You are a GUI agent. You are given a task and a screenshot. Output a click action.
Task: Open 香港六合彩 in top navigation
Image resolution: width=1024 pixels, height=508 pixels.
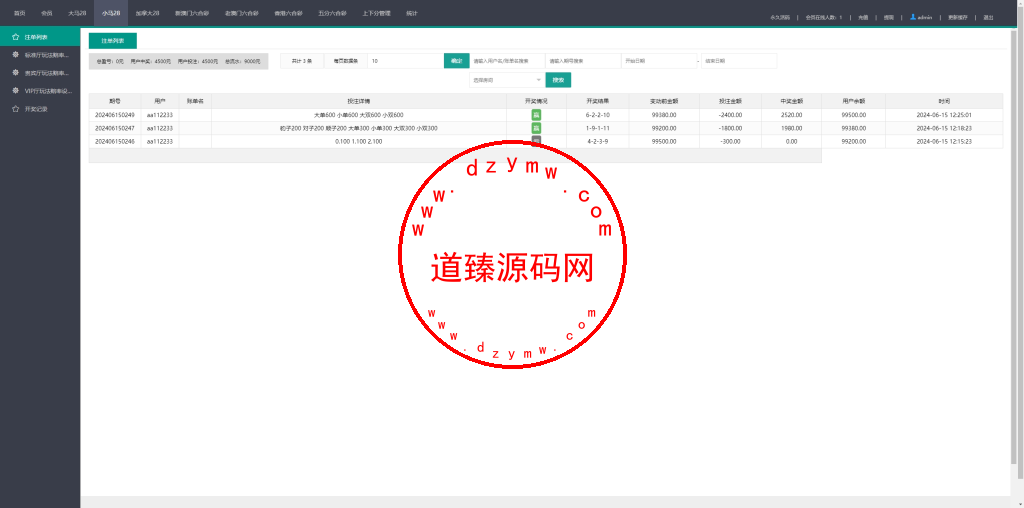(x=289, y=13)
